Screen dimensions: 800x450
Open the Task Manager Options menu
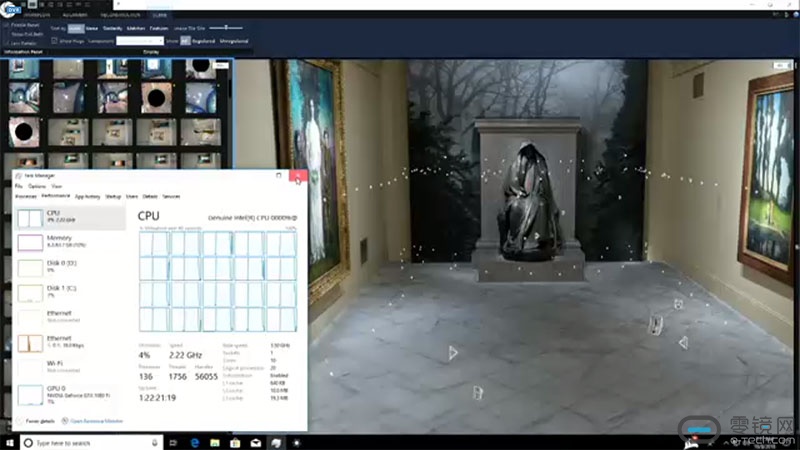pos(36,186)
